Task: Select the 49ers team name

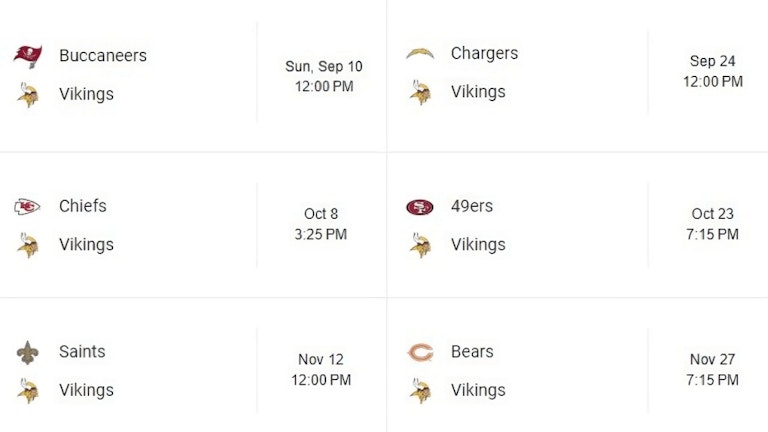Action: click(x=472, y=206)
